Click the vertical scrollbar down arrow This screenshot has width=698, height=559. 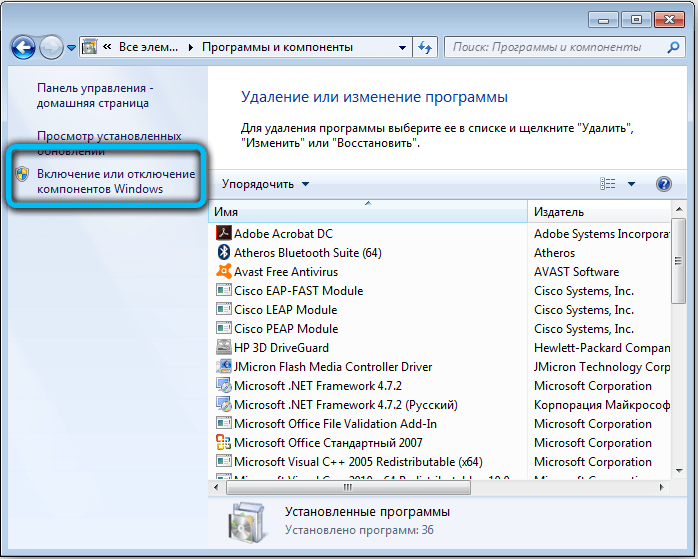(x=679, y=471)
